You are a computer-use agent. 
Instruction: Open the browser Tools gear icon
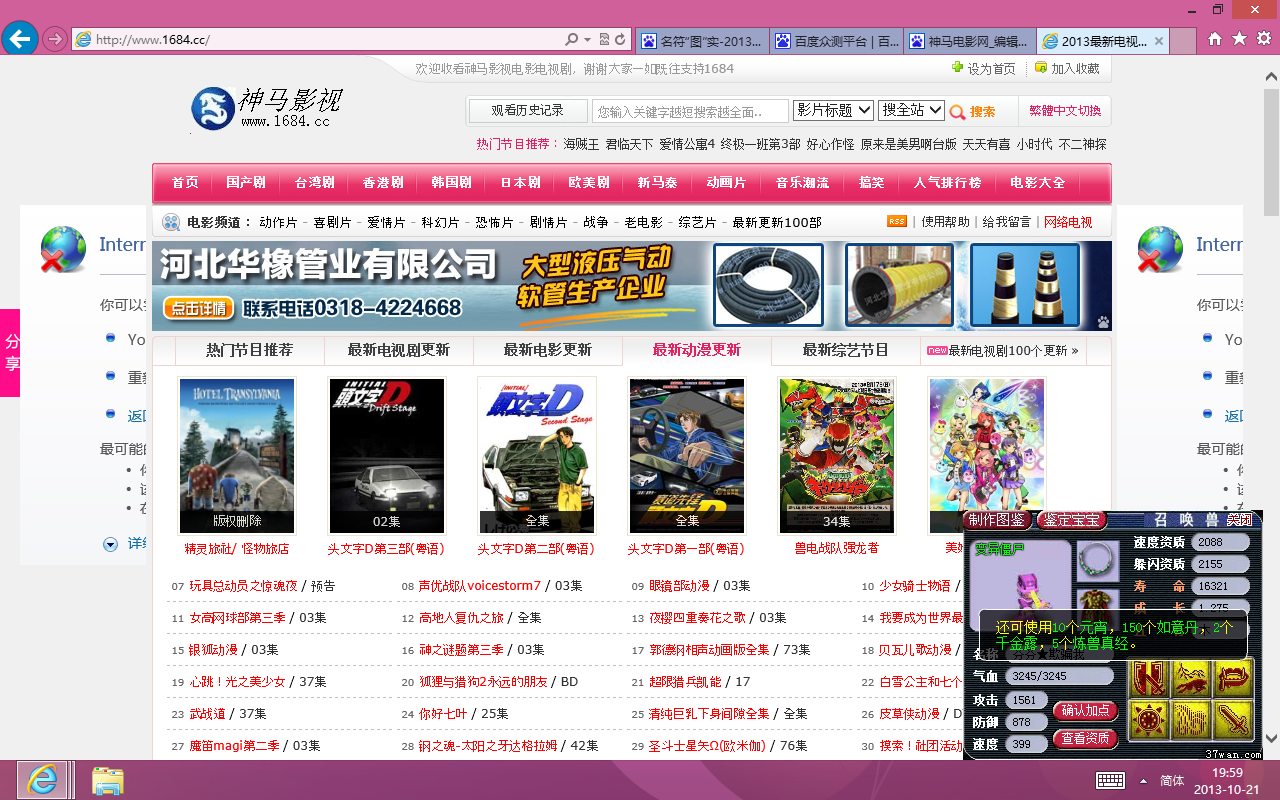coord(1263,39)
